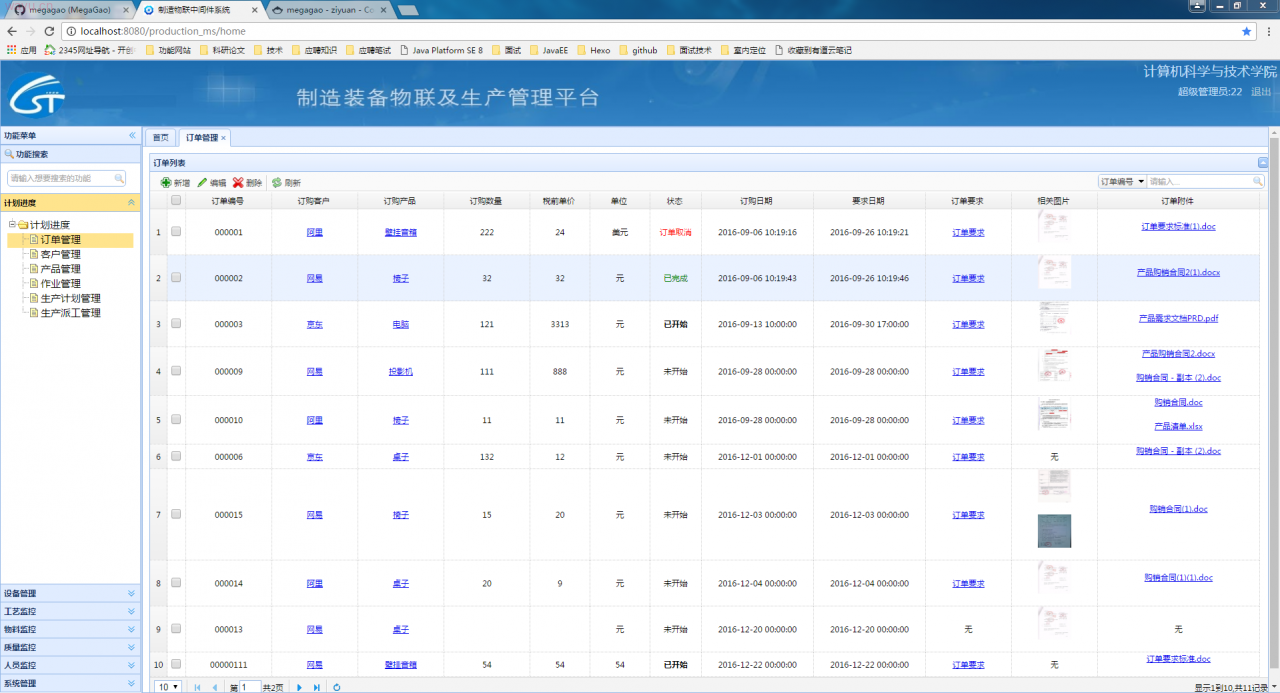The image size is (1280, 693).
Task: Click the red X 删除 delete icon
Action: pos(238,183)
